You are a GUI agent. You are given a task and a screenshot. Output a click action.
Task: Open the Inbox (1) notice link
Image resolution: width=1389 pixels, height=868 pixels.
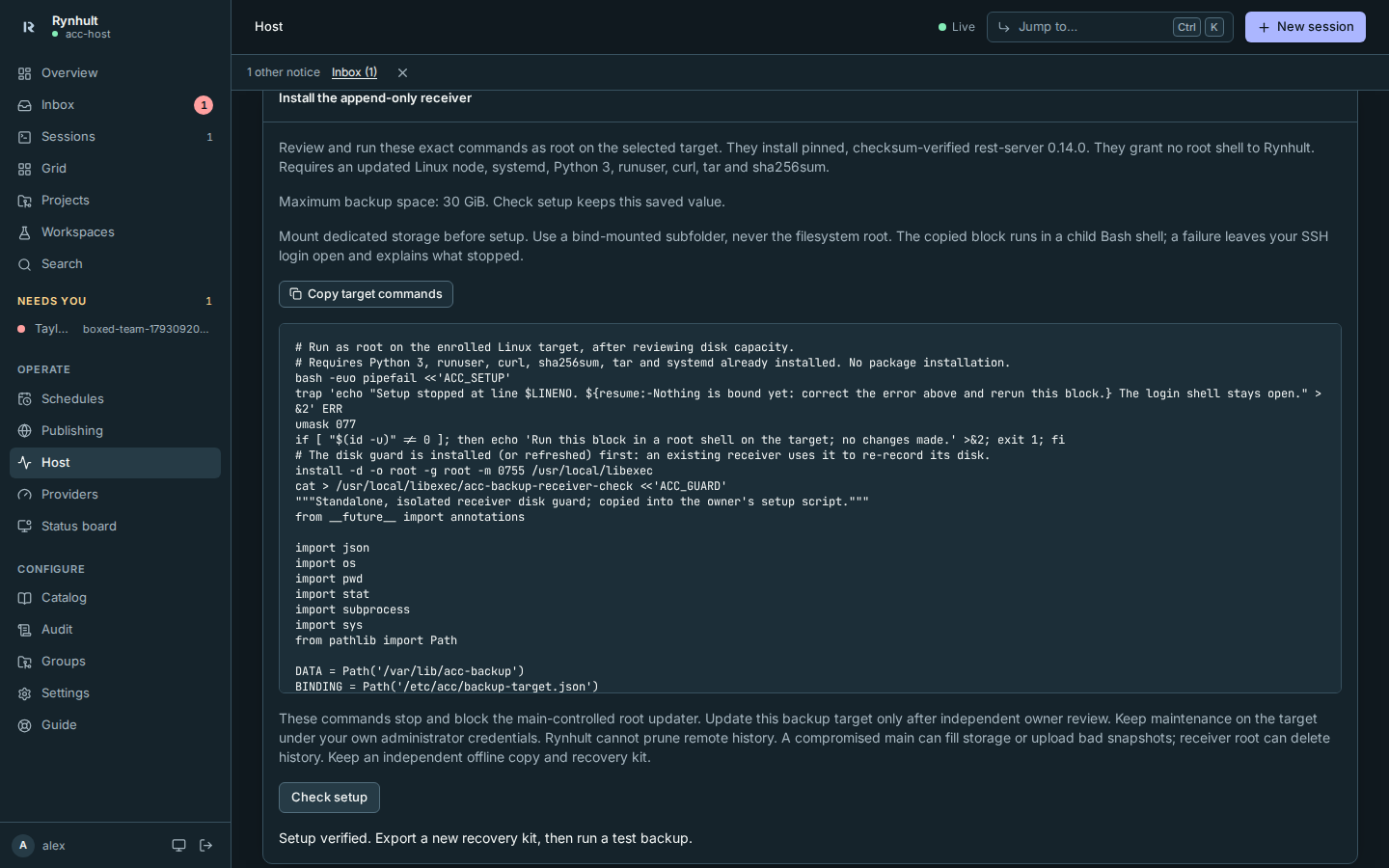pyautogui.click(x=354, y=72)
